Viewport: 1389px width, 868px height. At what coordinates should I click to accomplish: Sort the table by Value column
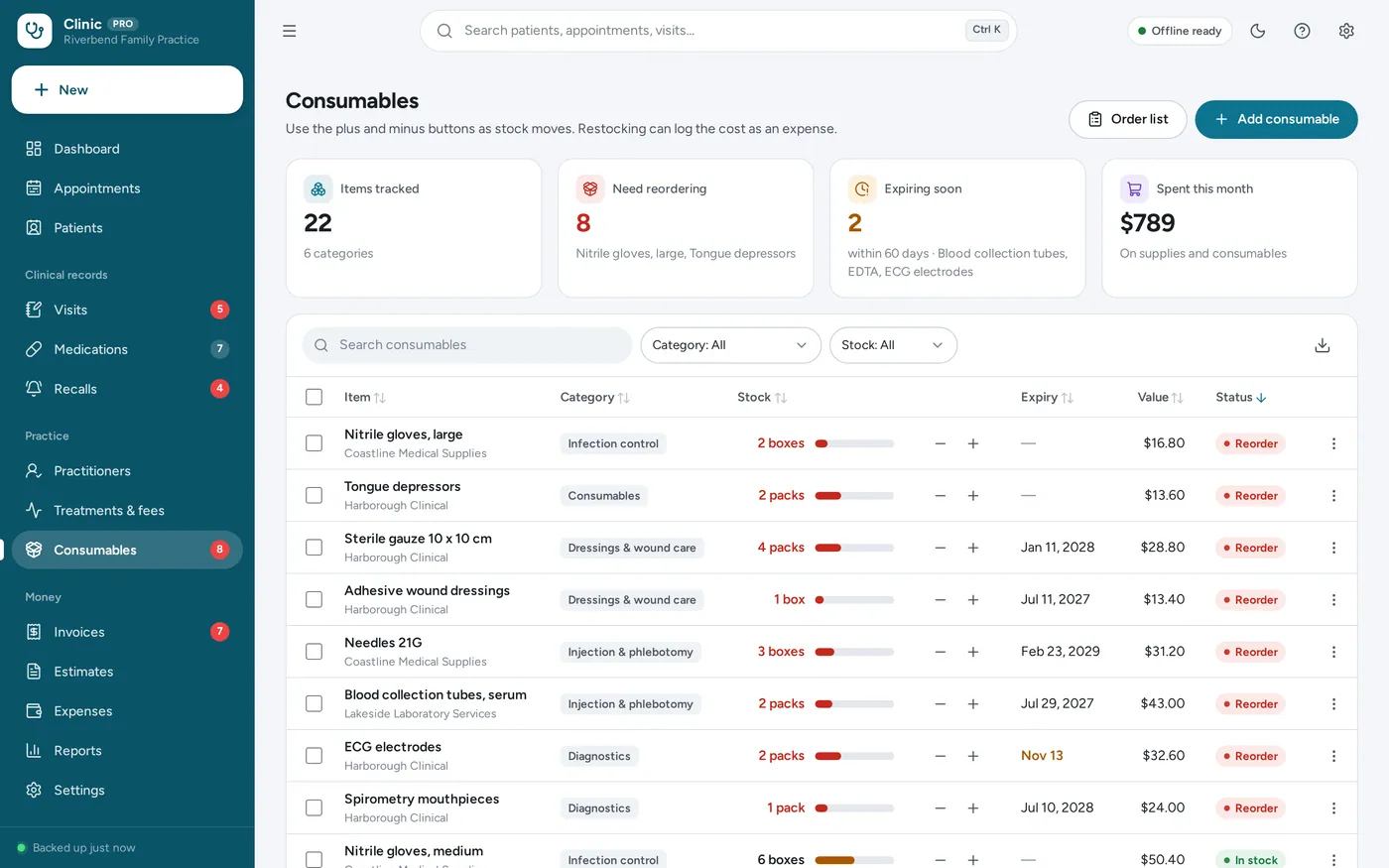1160,397
